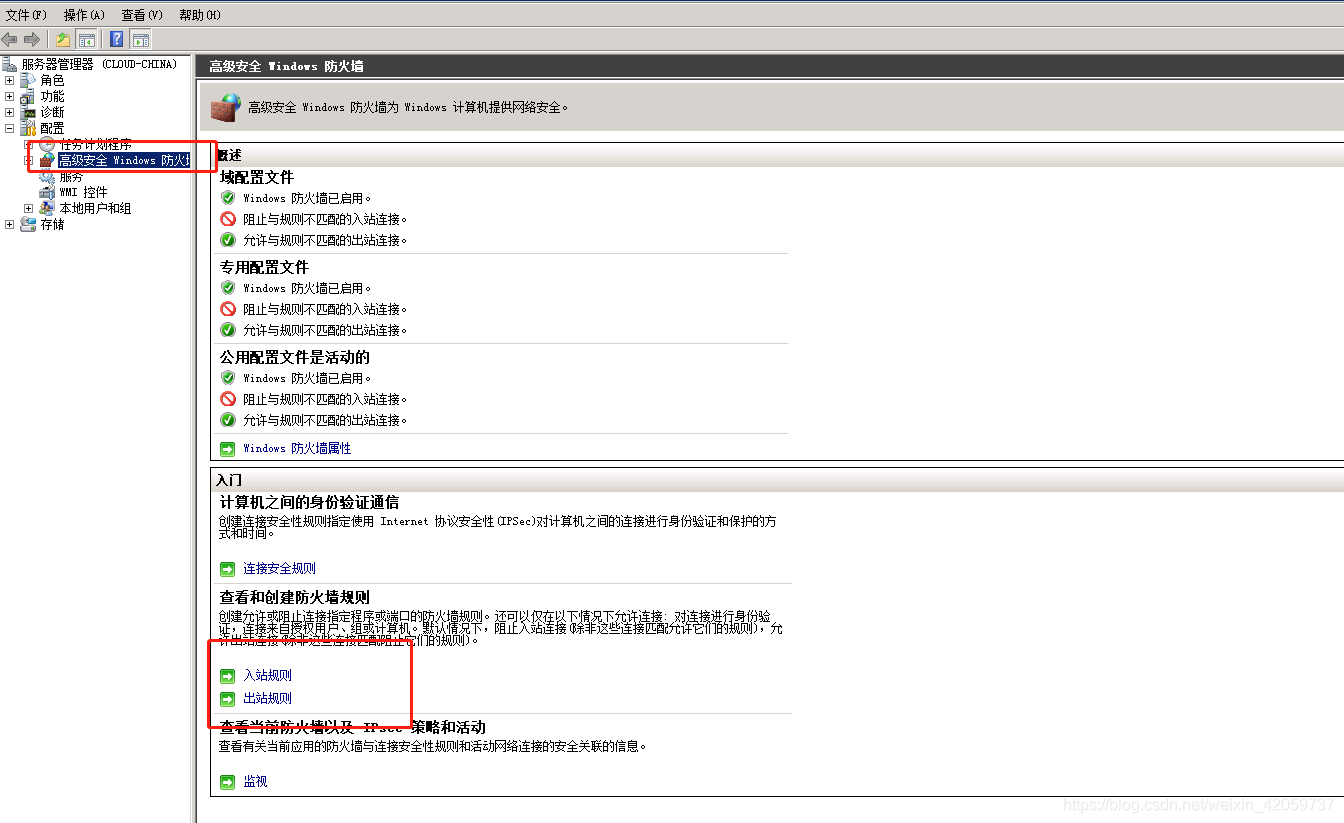The height and width of the screenshot is (823, 1344).
Task: Open the 入站规则 link
Action: [267, 675]
